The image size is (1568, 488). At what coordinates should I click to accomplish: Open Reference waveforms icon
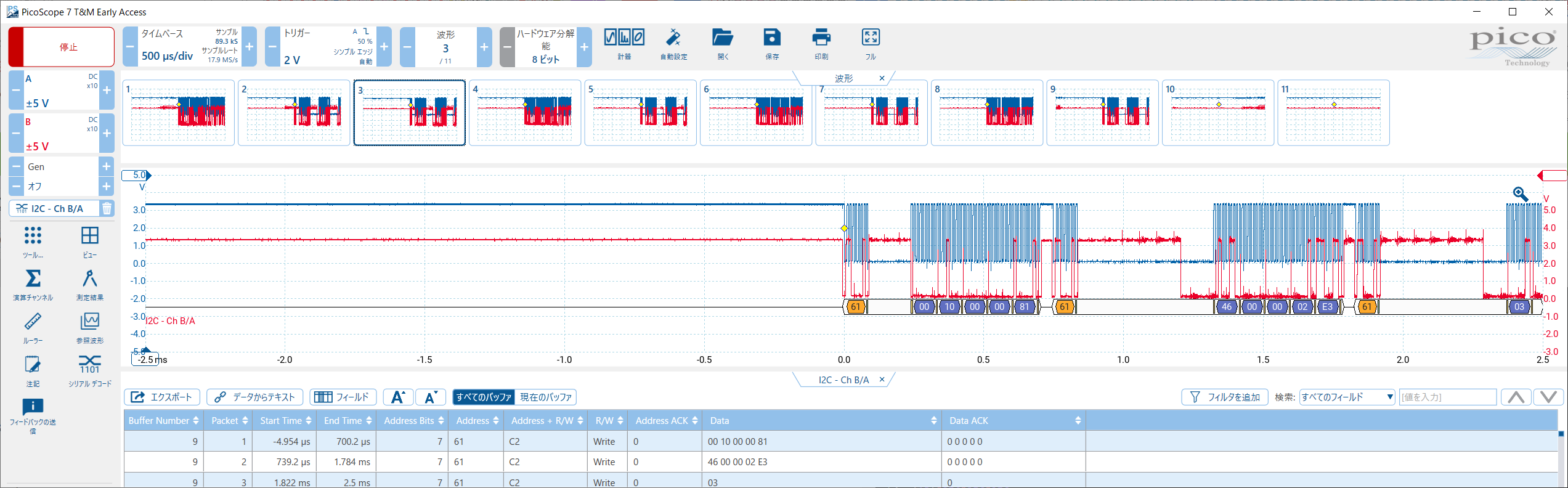click(90, 327)
